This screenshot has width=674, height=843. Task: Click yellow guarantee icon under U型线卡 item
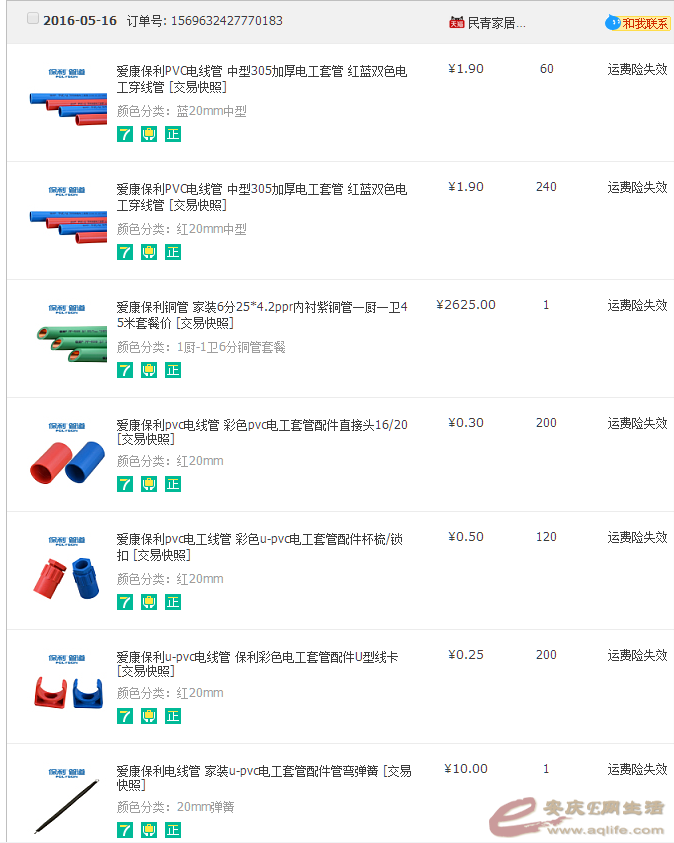149,716
